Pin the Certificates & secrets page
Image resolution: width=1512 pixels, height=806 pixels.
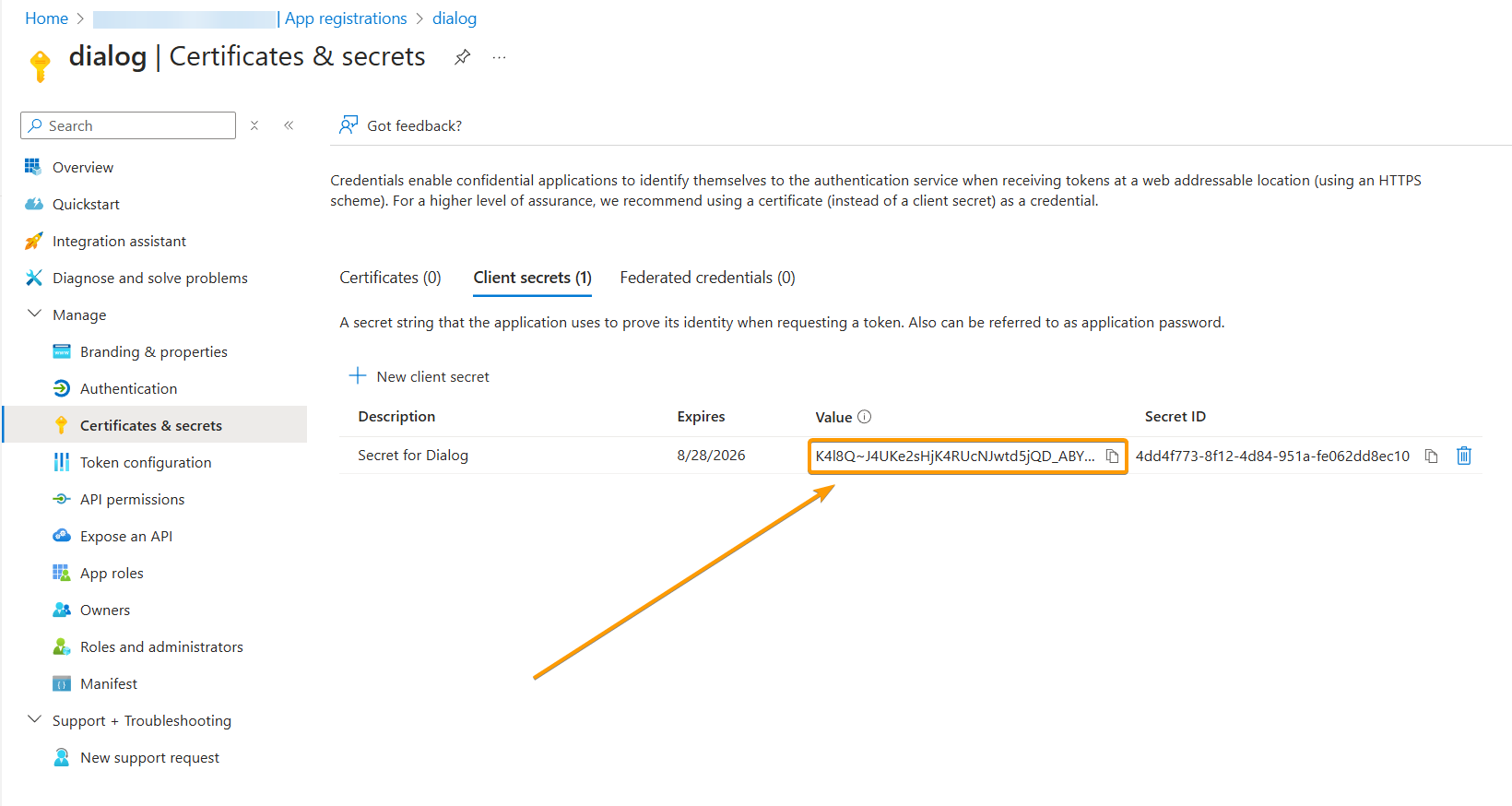(463, 57)
